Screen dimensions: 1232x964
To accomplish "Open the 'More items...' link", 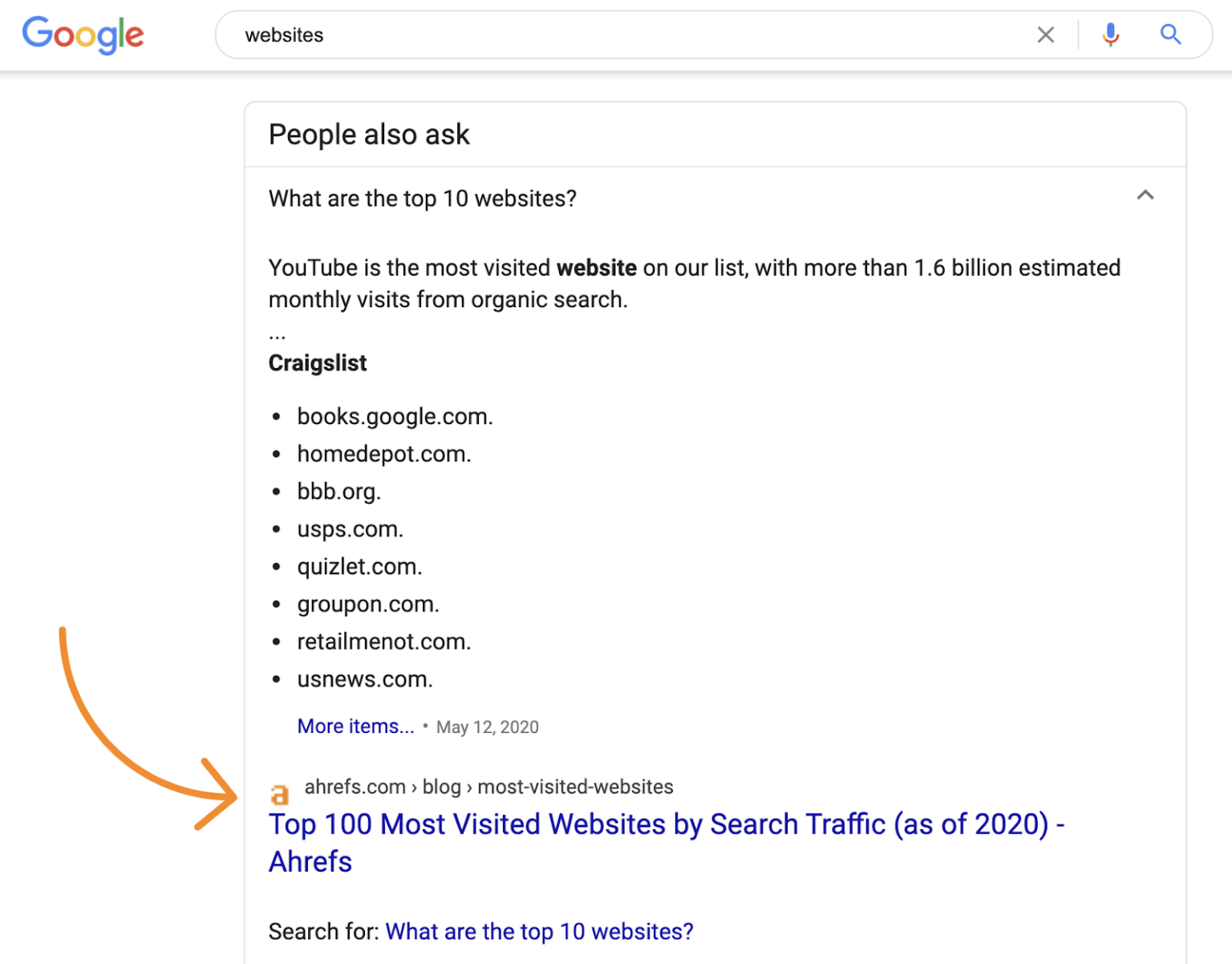I will (355, 726).
